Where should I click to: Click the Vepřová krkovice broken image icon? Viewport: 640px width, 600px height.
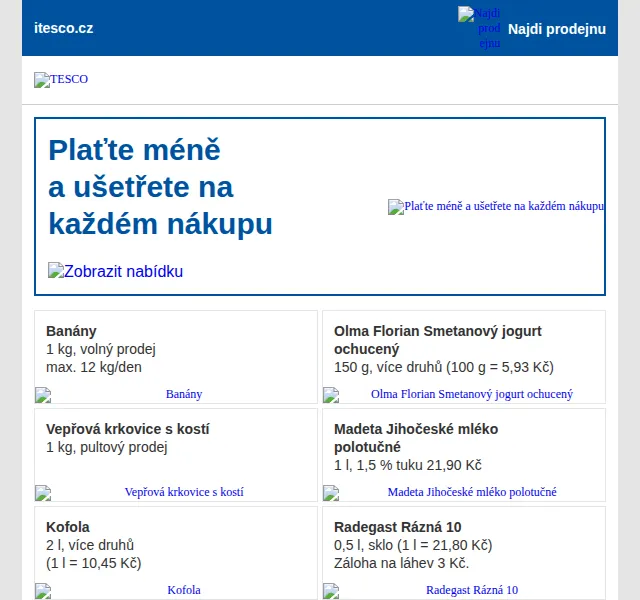click(x=43, y=493)
